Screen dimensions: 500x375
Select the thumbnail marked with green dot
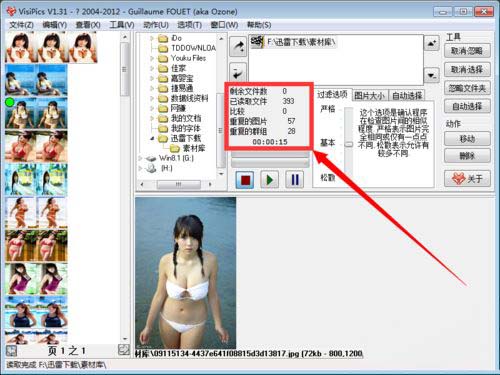[21, 113]
